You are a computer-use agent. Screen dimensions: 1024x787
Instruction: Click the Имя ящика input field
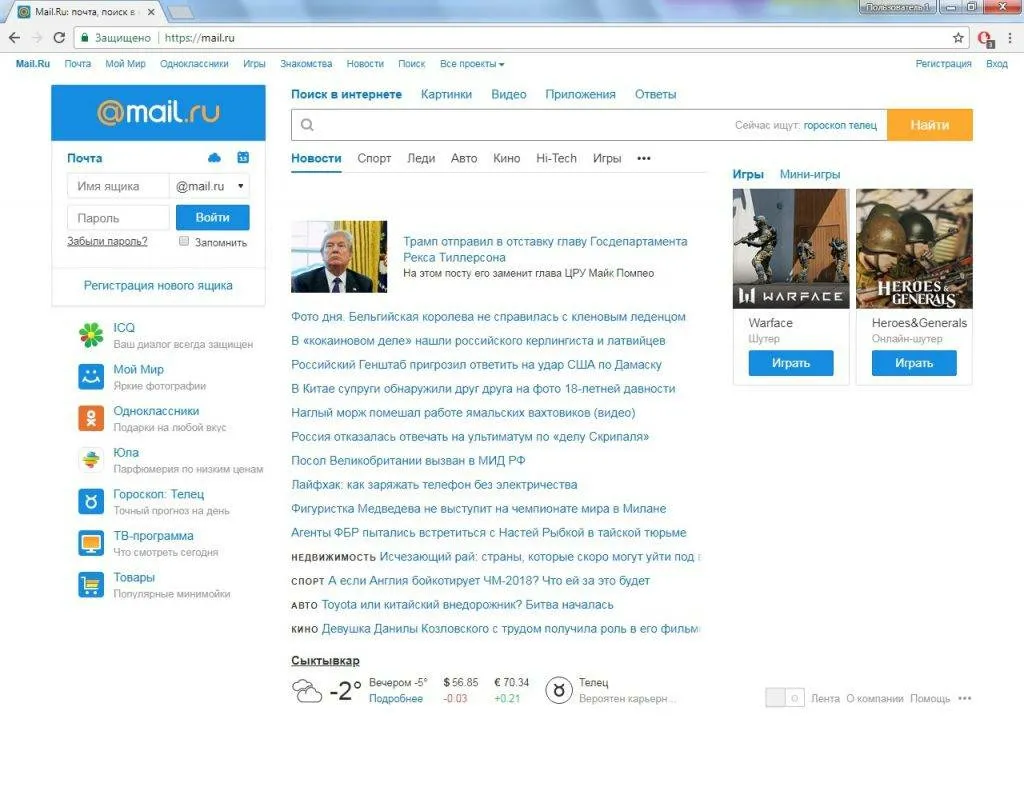pos(118,186)
